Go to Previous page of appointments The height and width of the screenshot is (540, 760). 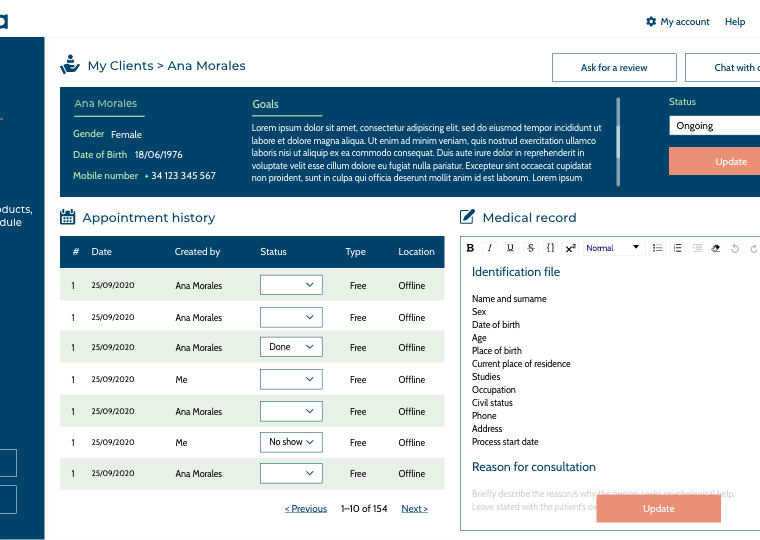[x=306, y=509]
